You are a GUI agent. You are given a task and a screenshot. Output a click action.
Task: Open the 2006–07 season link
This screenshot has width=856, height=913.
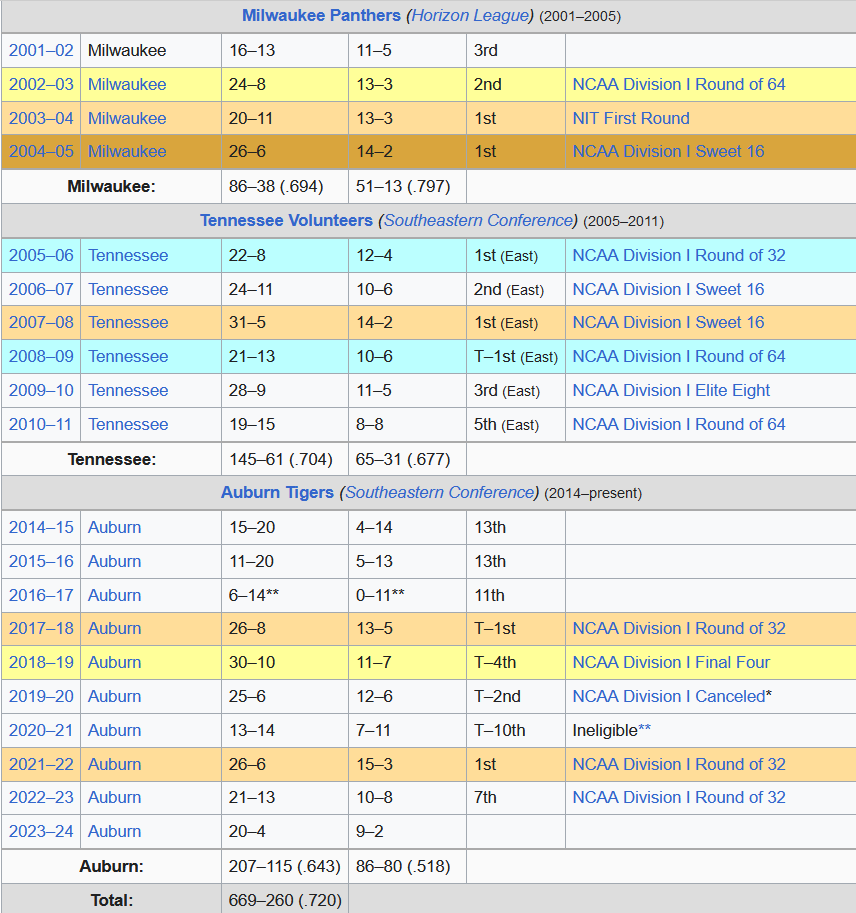[x=41, y=289]
